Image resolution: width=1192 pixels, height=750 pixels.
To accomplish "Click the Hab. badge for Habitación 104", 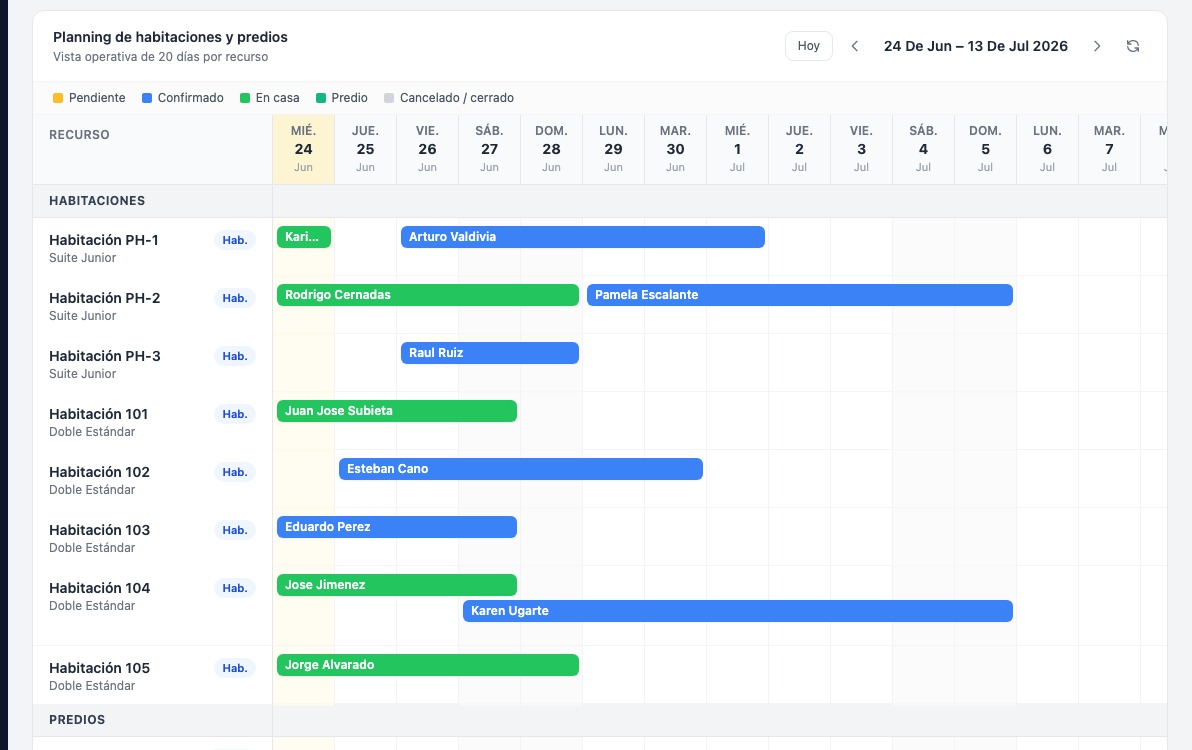I will pyautogui.click(x=235, y=588).
